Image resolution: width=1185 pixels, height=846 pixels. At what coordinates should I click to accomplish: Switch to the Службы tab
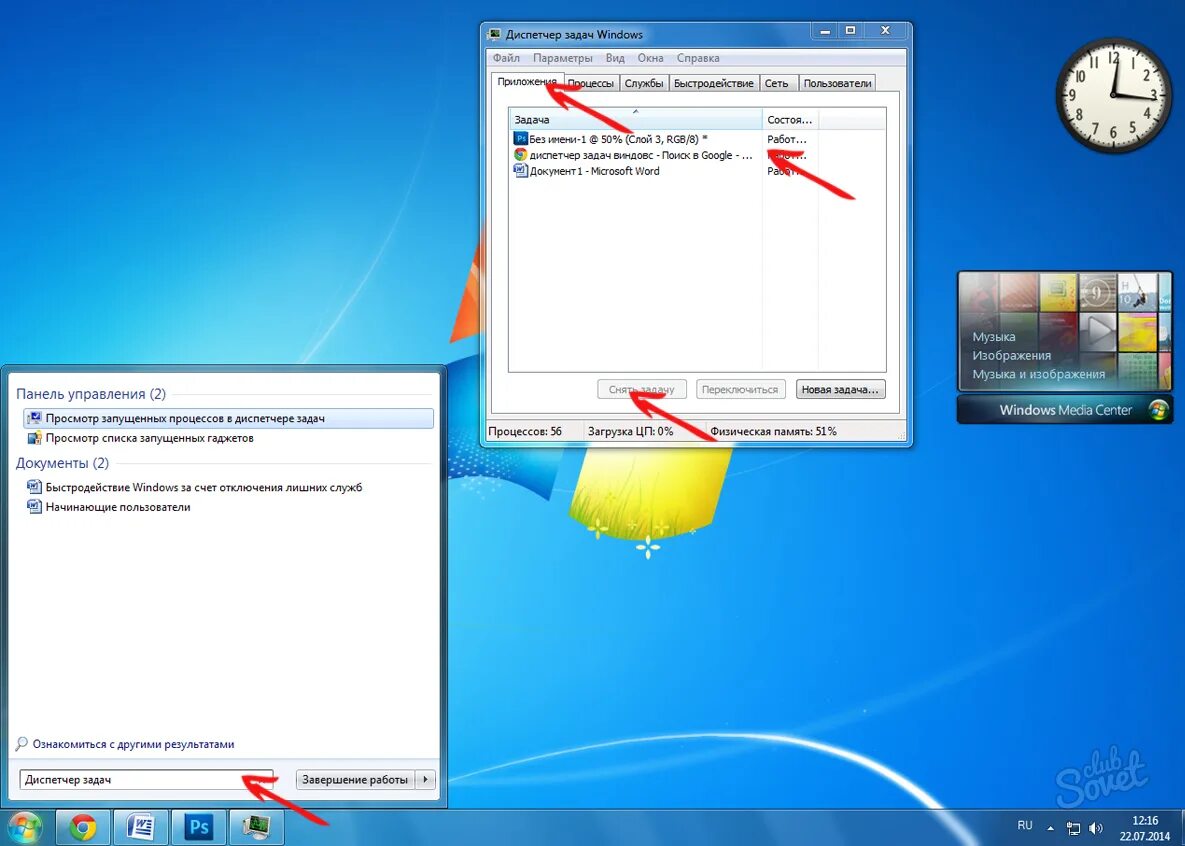(x=644, y=83)
